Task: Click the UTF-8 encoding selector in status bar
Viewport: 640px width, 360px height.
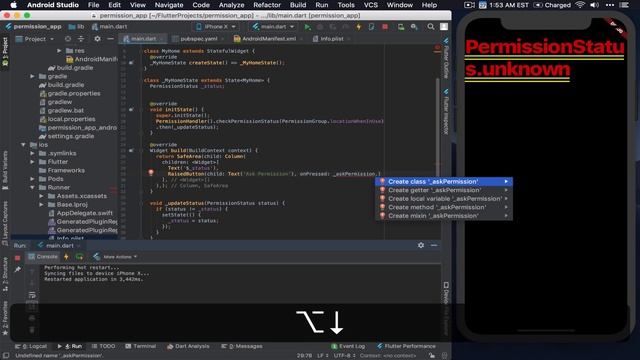Action: coord(344,356)
